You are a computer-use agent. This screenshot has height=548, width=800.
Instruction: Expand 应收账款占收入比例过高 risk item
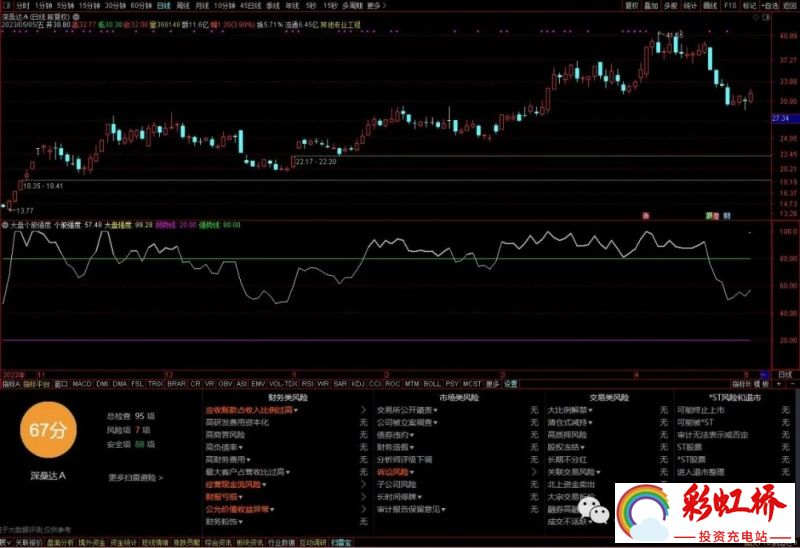click(x=252, y=410)
